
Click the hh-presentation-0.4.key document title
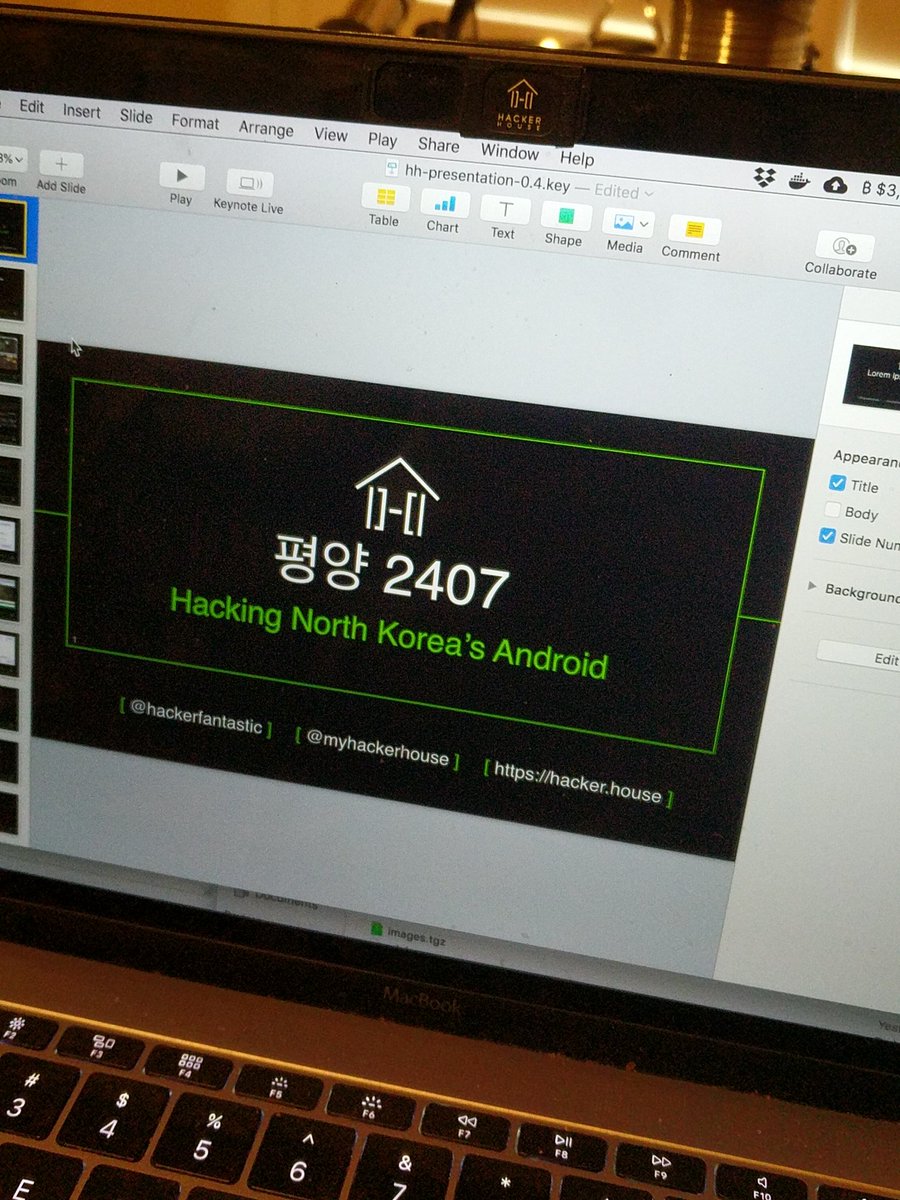(488, 178)
